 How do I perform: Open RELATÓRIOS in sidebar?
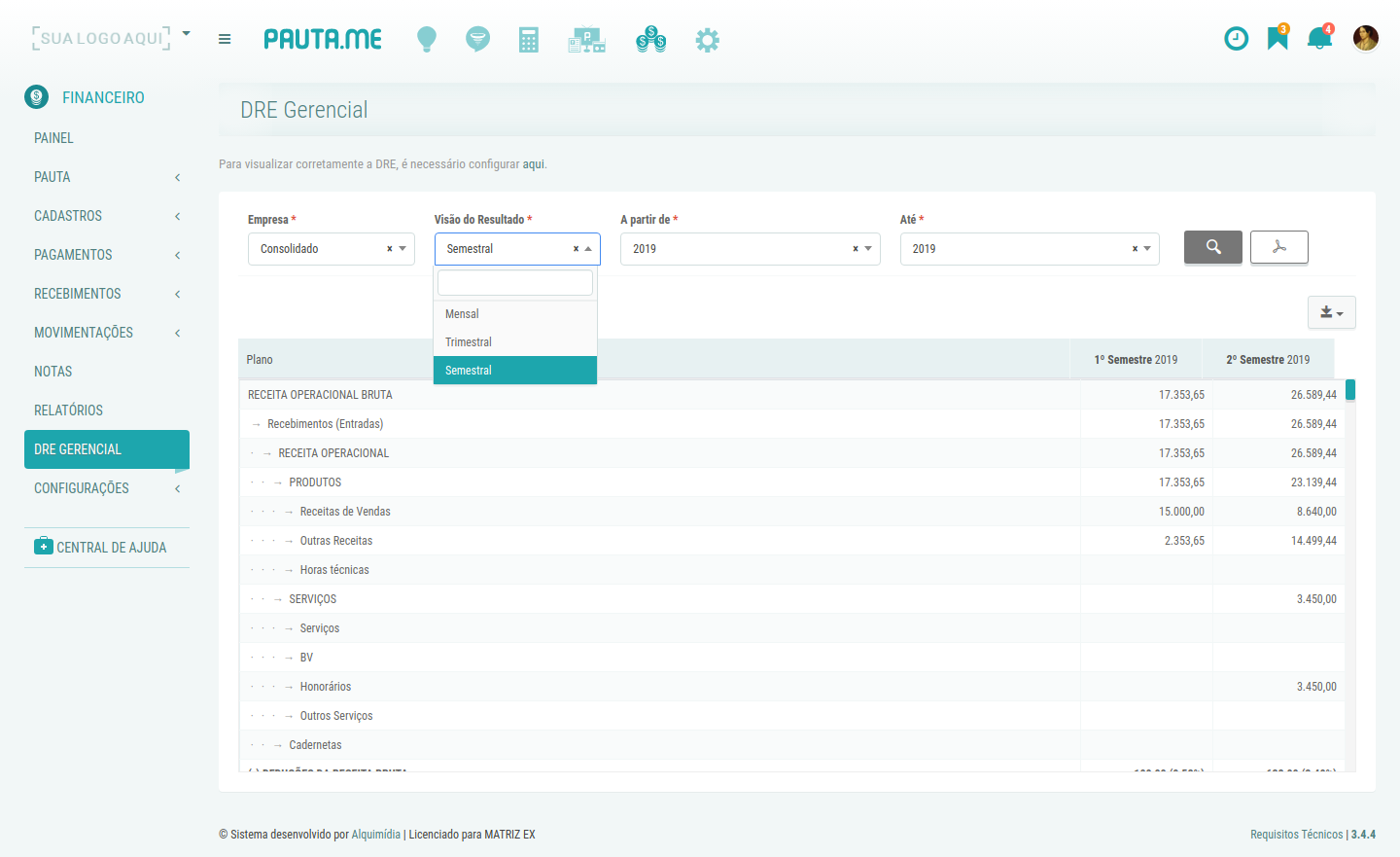[x=107, y=411]
